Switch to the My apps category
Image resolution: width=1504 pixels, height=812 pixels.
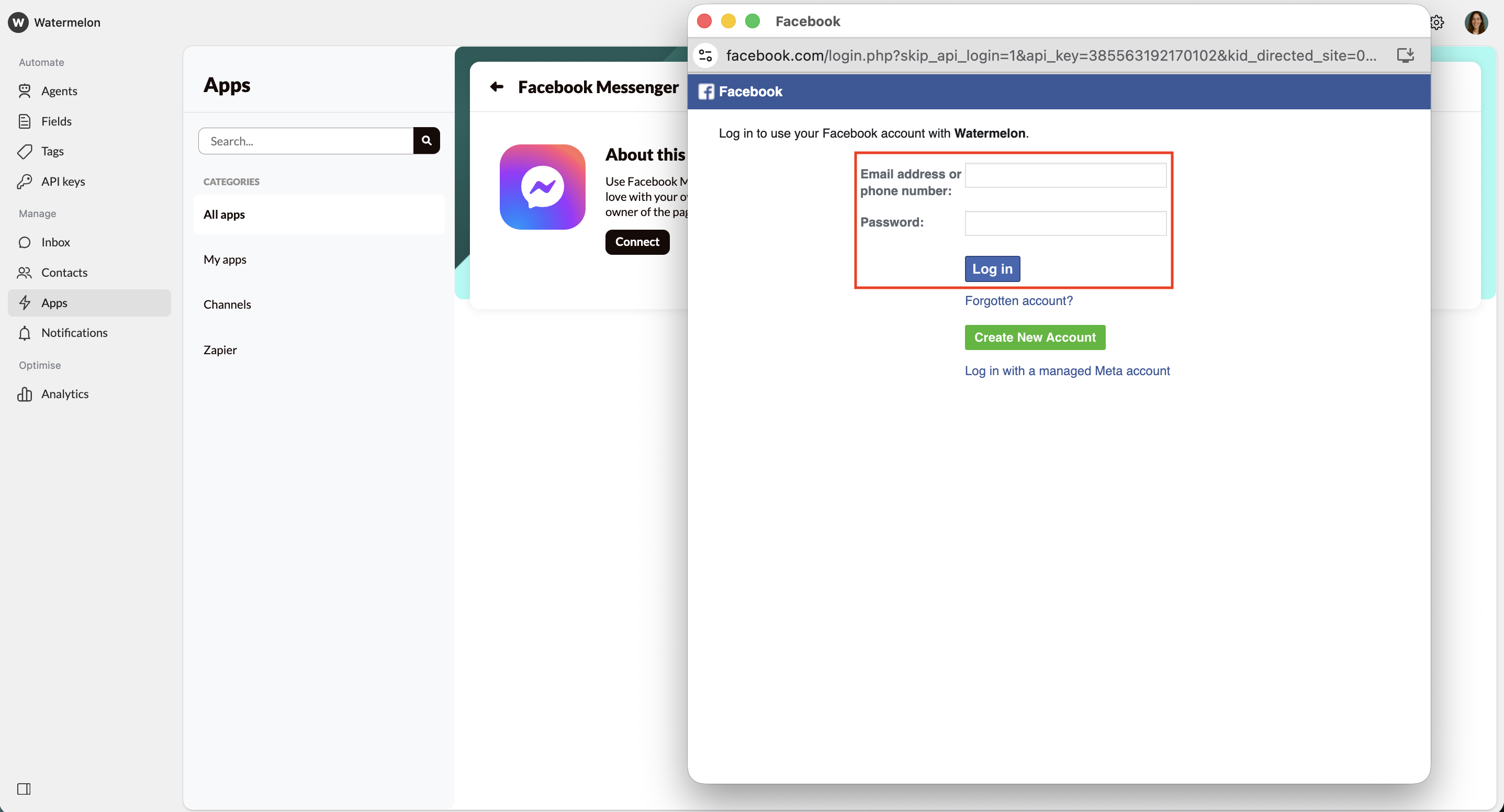(x=225, y=259)
